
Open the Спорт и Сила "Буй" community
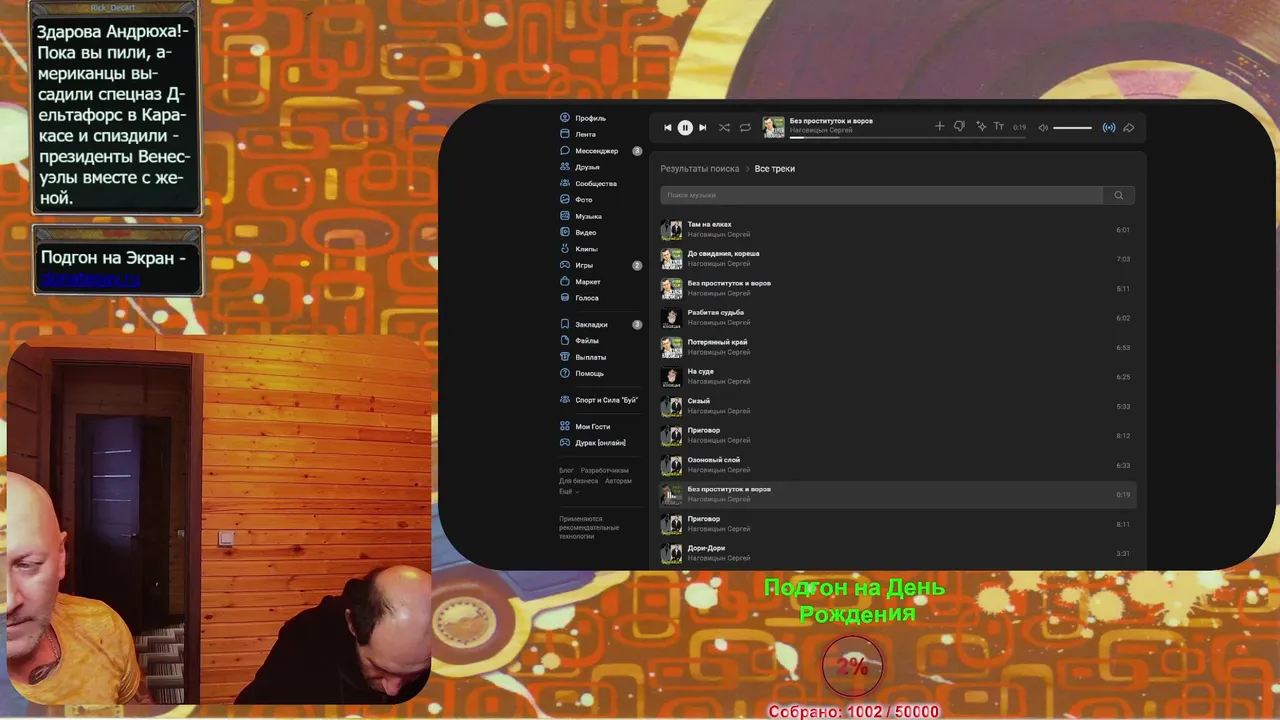click(599, 400)
